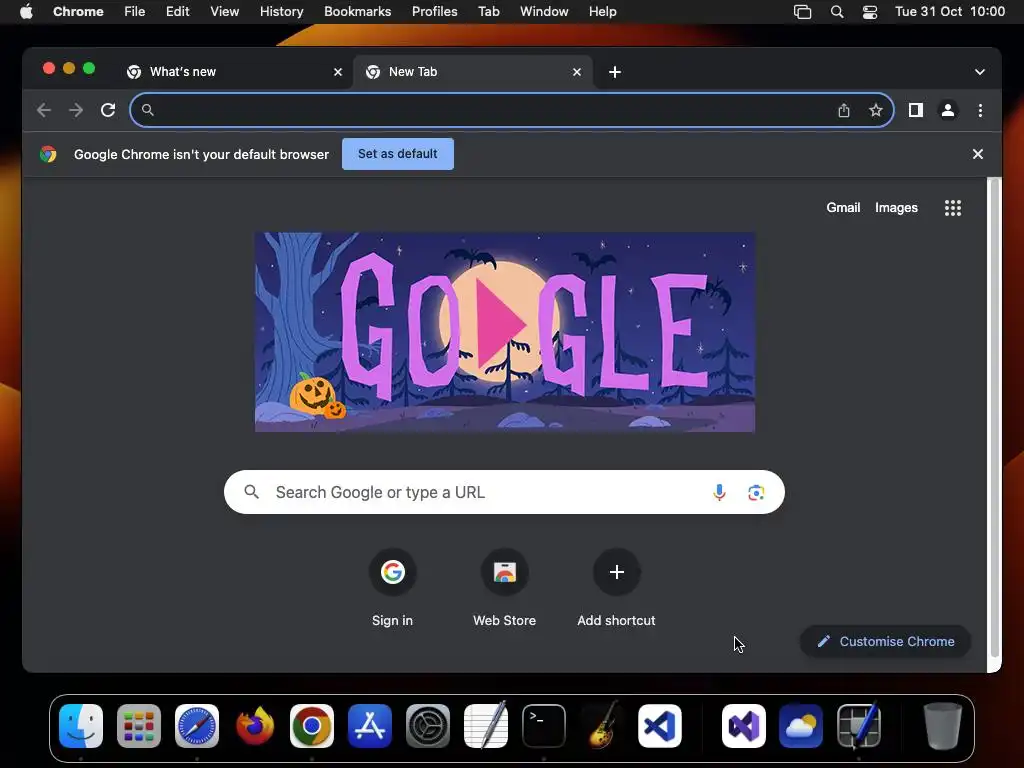This screenshot has height=768, width=1024.
Task: Open the profile avatar icon
Action: 948,110
